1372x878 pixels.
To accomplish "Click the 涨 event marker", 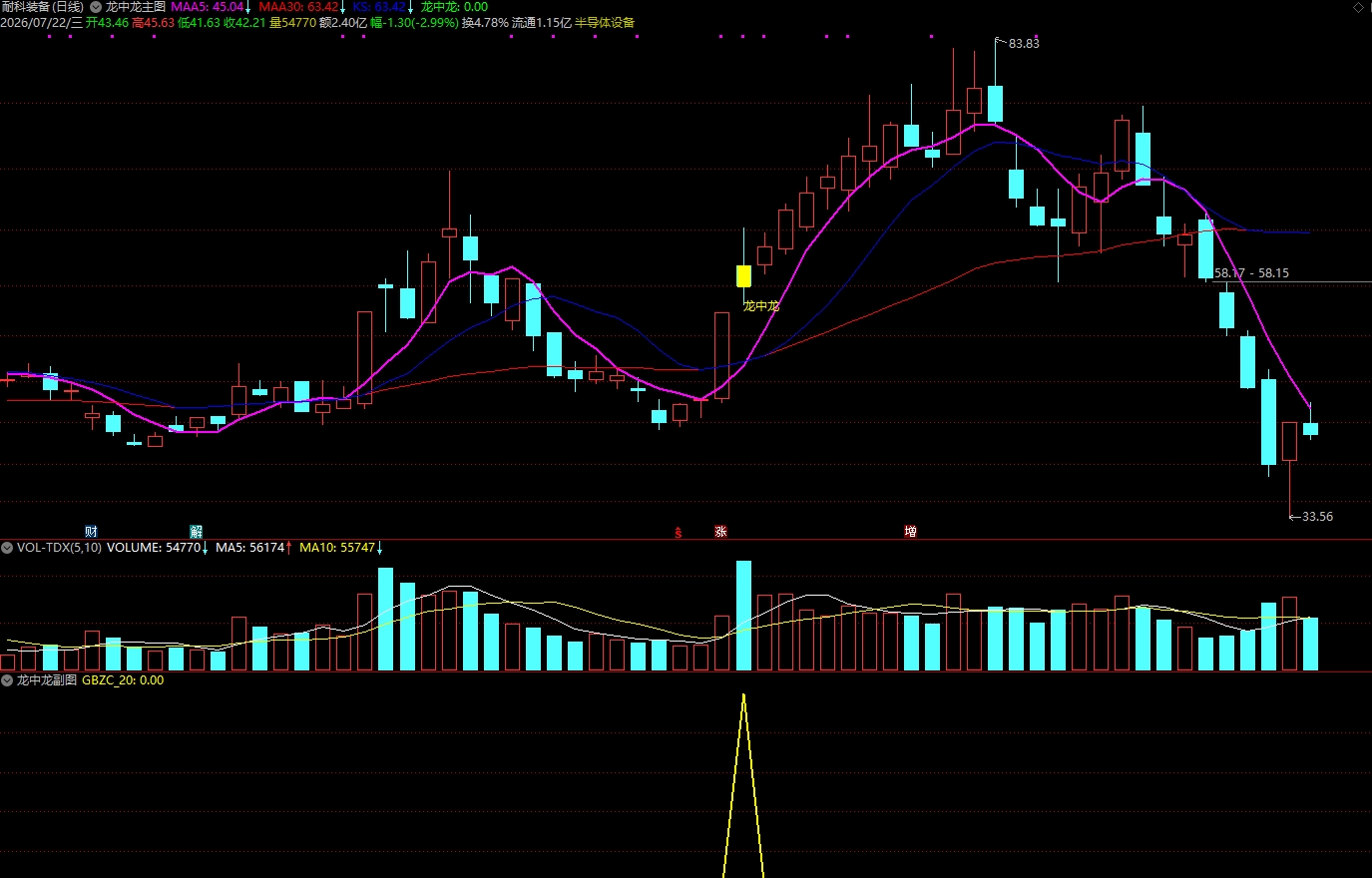I will point(720,532).
